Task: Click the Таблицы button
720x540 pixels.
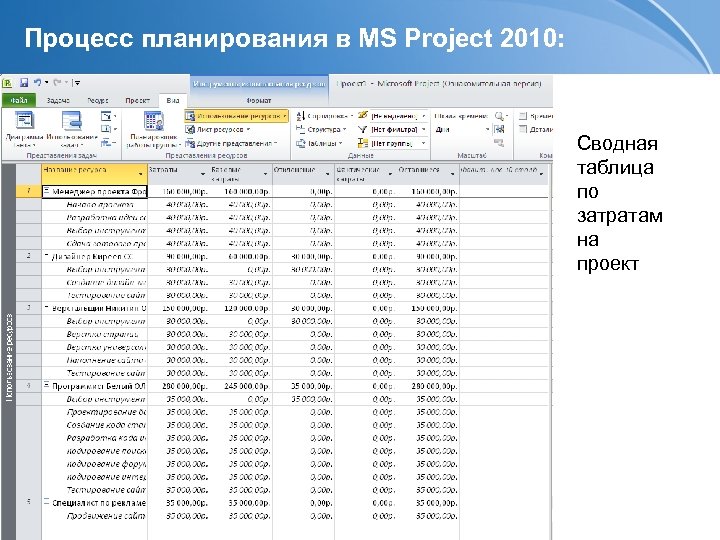Action: [x=320, y=143]
